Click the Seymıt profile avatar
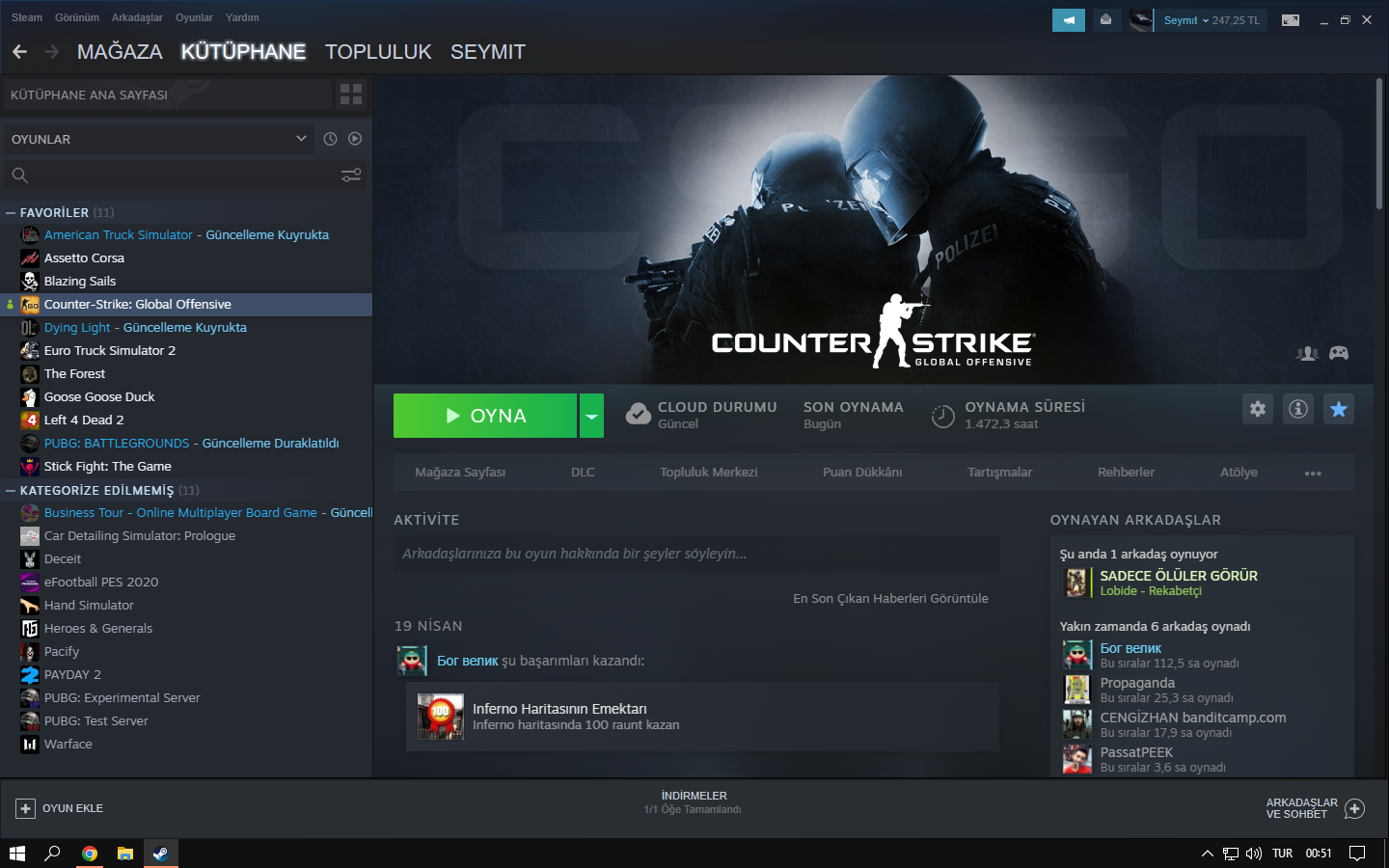This screenshot has width=1389, height=868. (1141, 20)
